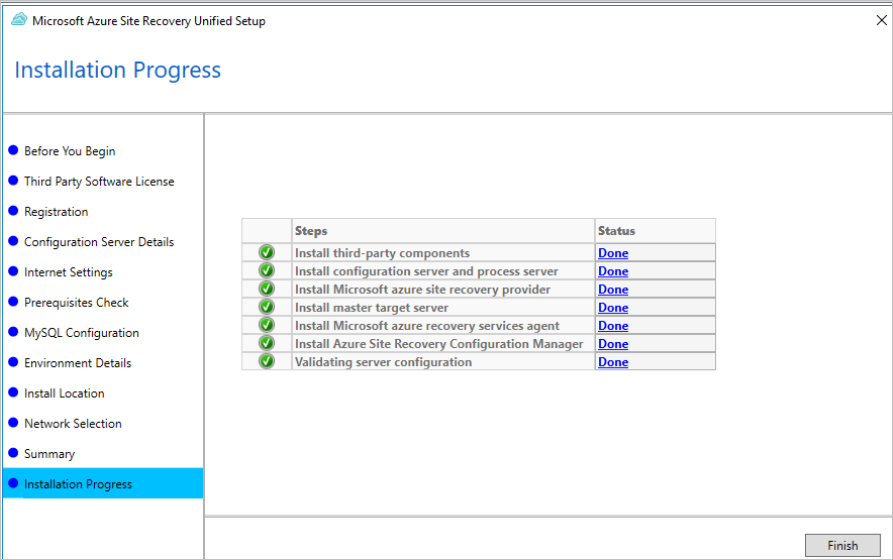Click green checkmark for site recovery provider
Screen dimensions: 893x560
pos(266,289)
